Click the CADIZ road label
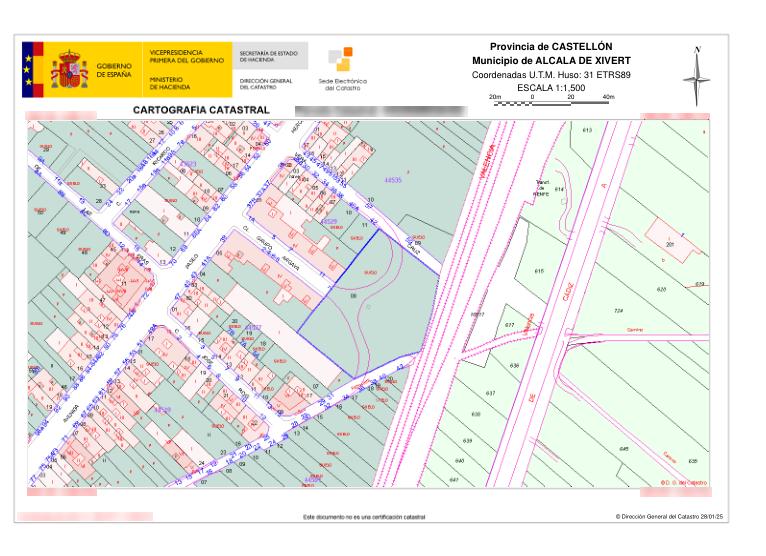This screenshot has height=556, width=766. click(567, 291)
